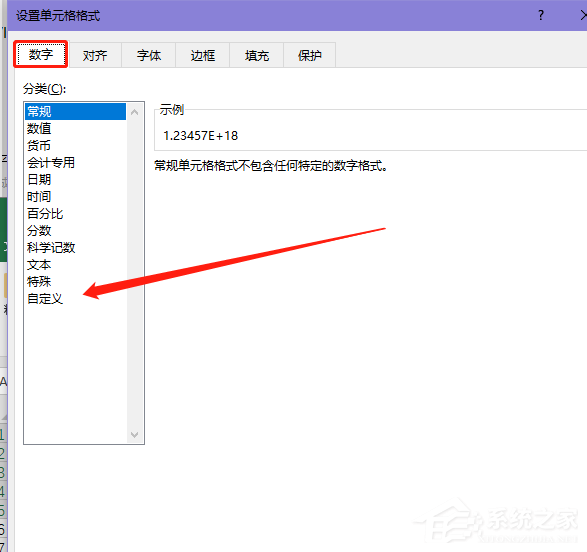The image size is (587, 552).
Task: Select the 文本 category
Action: coord(75,265)
